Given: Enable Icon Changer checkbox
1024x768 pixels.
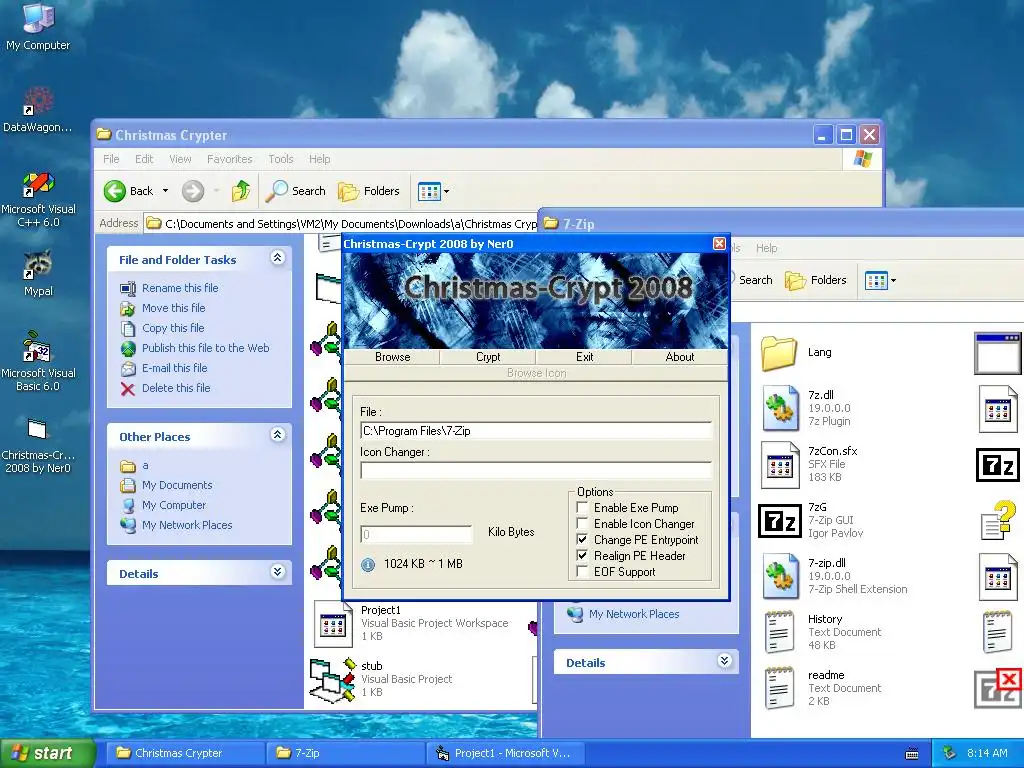Looking at the screenshot, I should 583,524.
